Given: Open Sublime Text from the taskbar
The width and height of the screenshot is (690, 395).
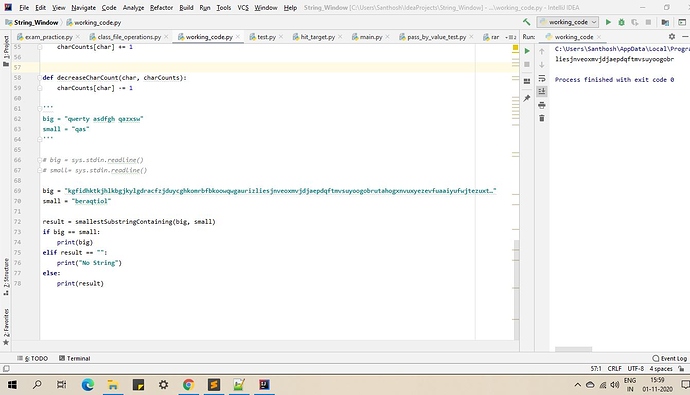Looking at the screenshot, I should (214, 385).
